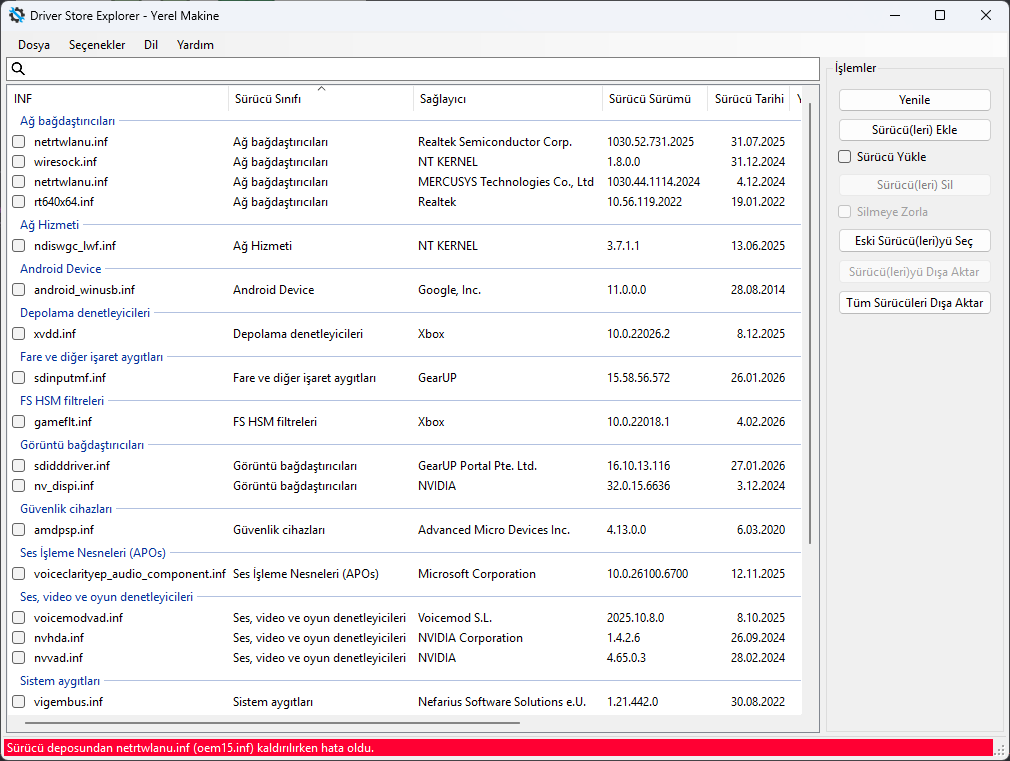Image resolution: width=1010 pixels, height=761 pixels.
Task: Click the Driver Store Explorer gear icon
Action: pos(17,15)
